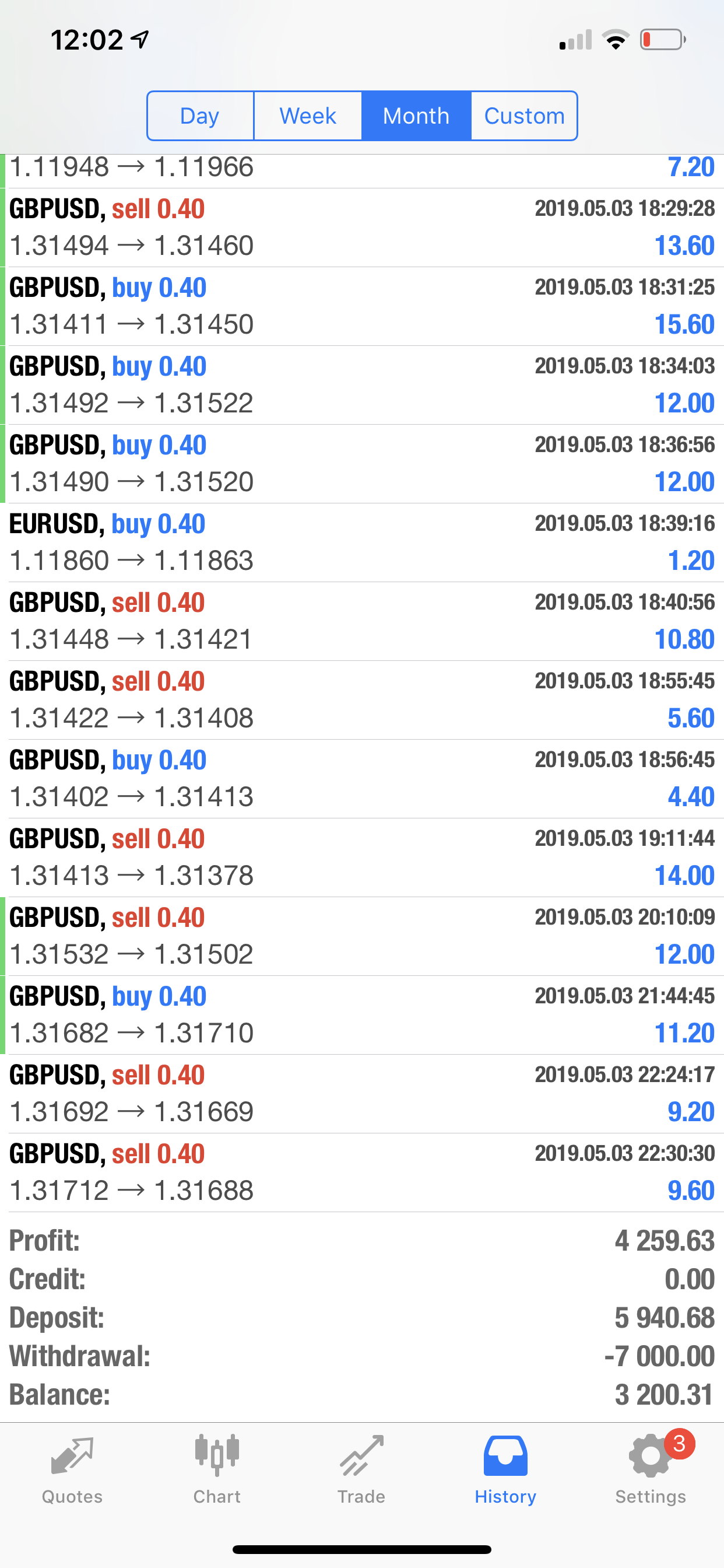Switch history range to Day
Image resolution: width=724 pixels, height=1568 pixels.
point(200,116)
